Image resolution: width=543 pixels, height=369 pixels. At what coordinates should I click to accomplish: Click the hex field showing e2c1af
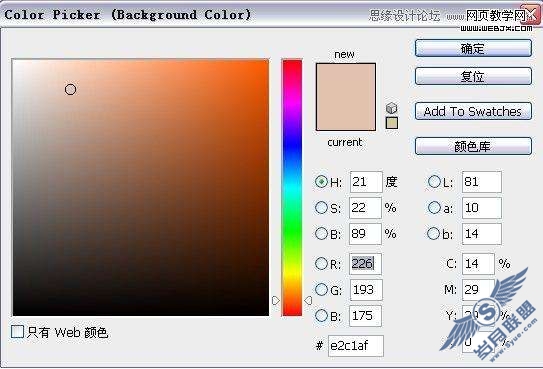356,345
